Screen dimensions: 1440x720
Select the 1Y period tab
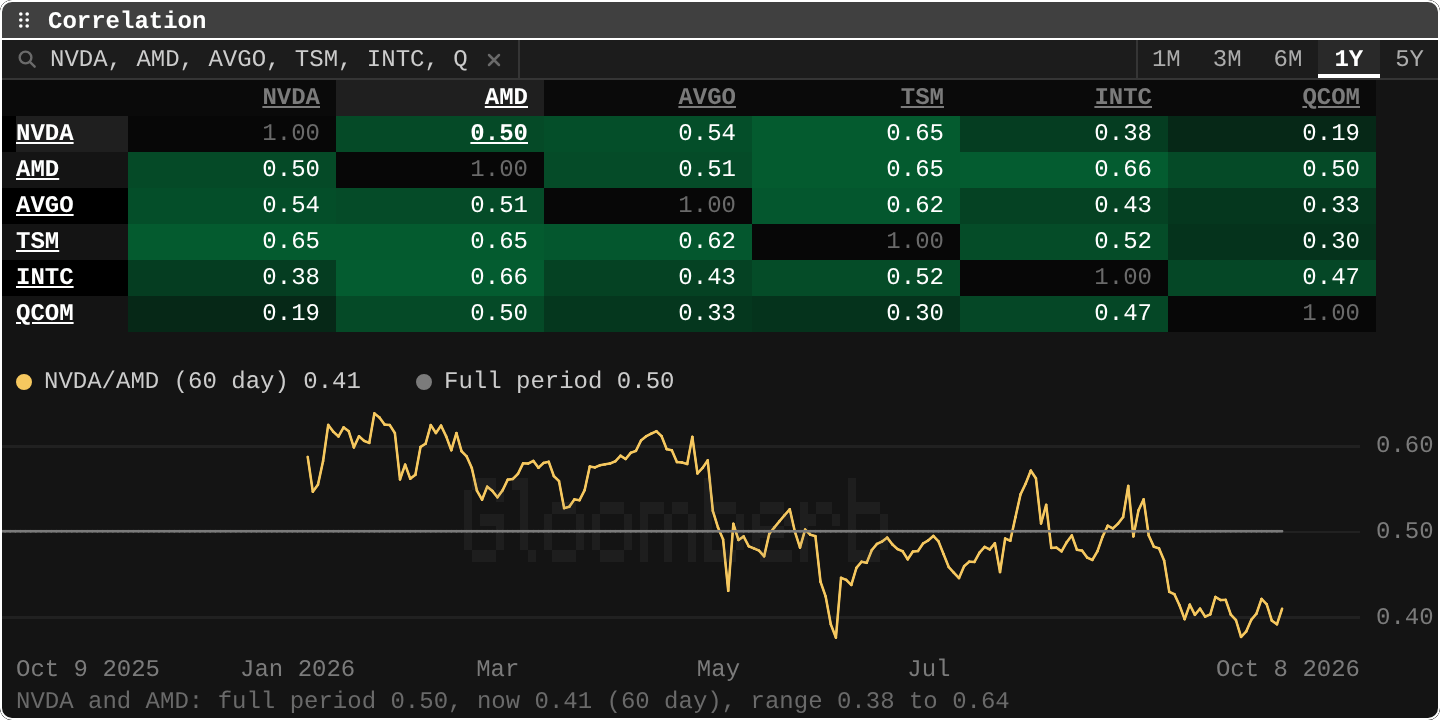click(x=1349, y=59)
